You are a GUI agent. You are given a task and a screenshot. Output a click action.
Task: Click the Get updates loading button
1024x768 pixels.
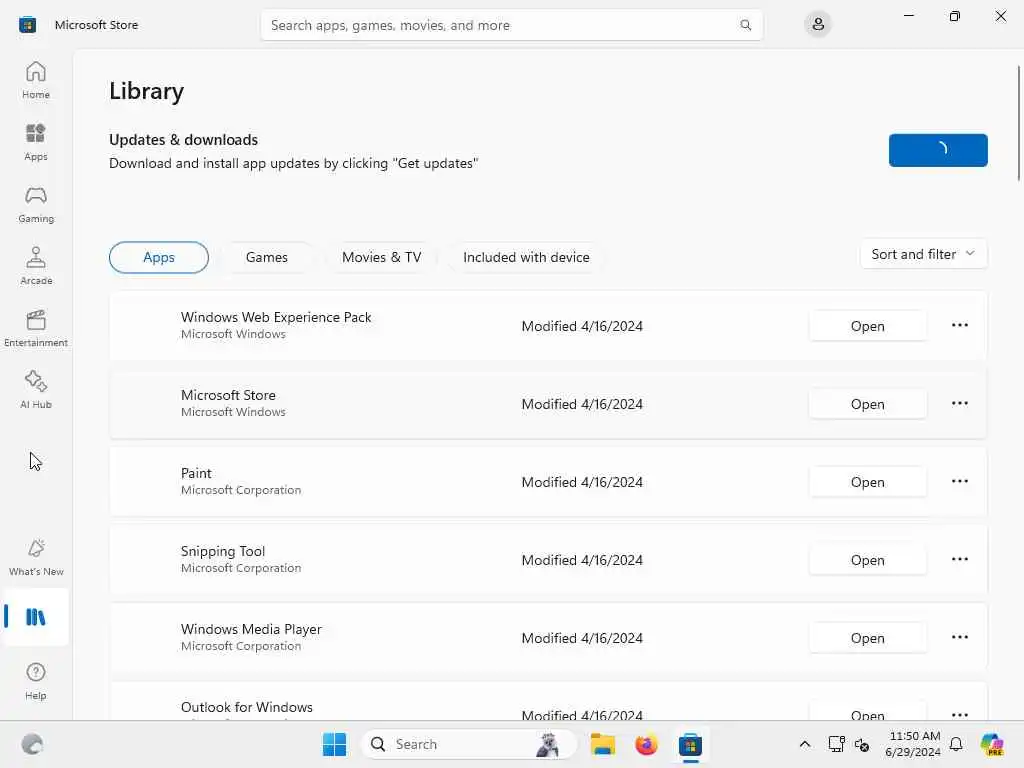[938, 150]
